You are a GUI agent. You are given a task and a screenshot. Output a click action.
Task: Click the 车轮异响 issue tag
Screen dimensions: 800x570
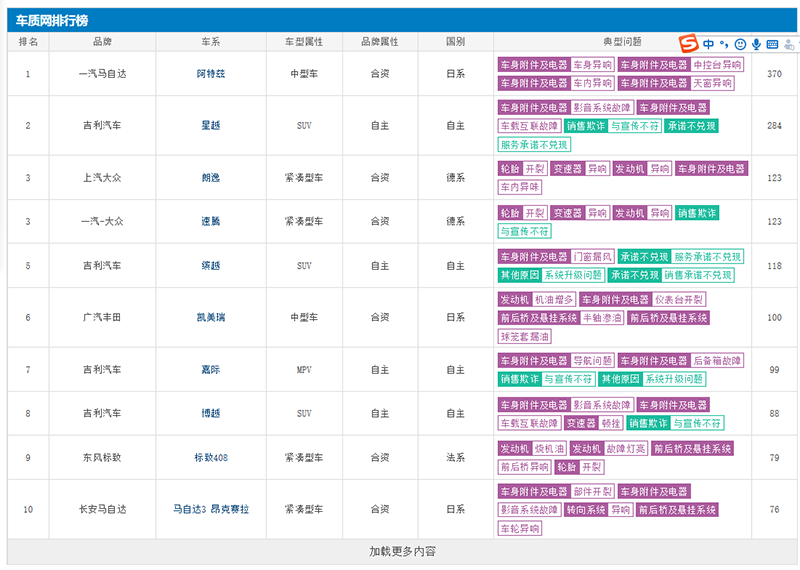click(519, 529)
